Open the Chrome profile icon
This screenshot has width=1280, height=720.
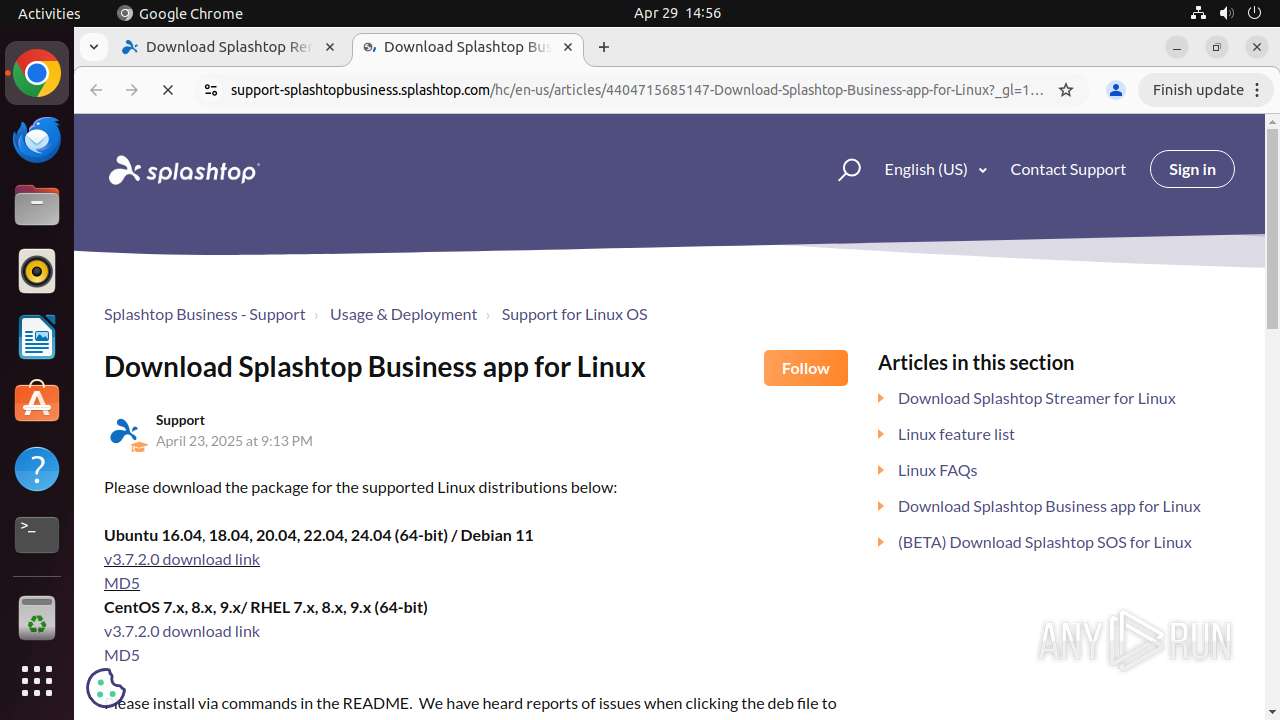point(1116,90)
